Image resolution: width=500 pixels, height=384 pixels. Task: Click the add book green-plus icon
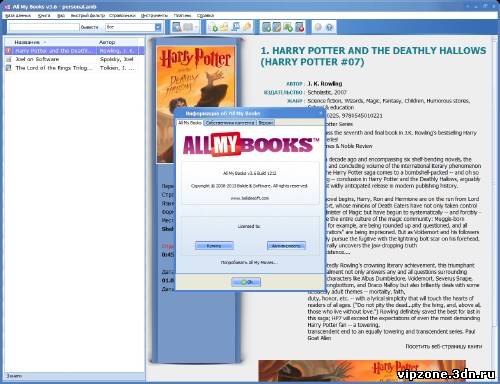point(213,27)
